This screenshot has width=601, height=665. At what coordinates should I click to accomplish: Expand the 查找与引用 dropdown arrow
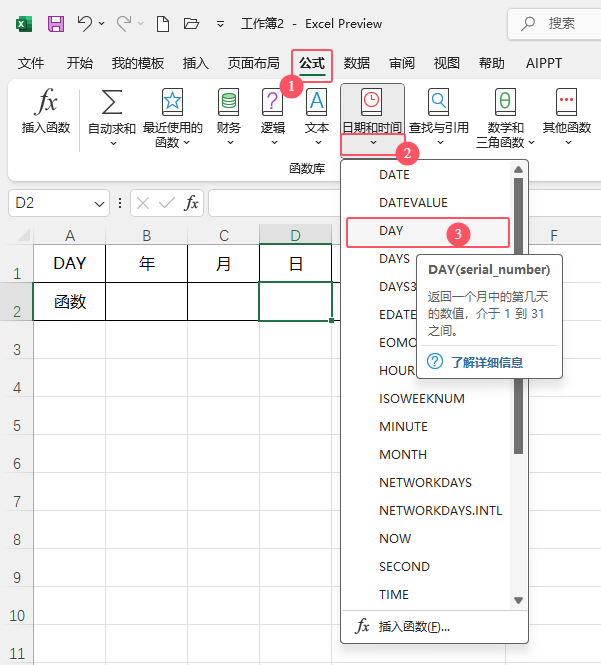pos(440,142)
